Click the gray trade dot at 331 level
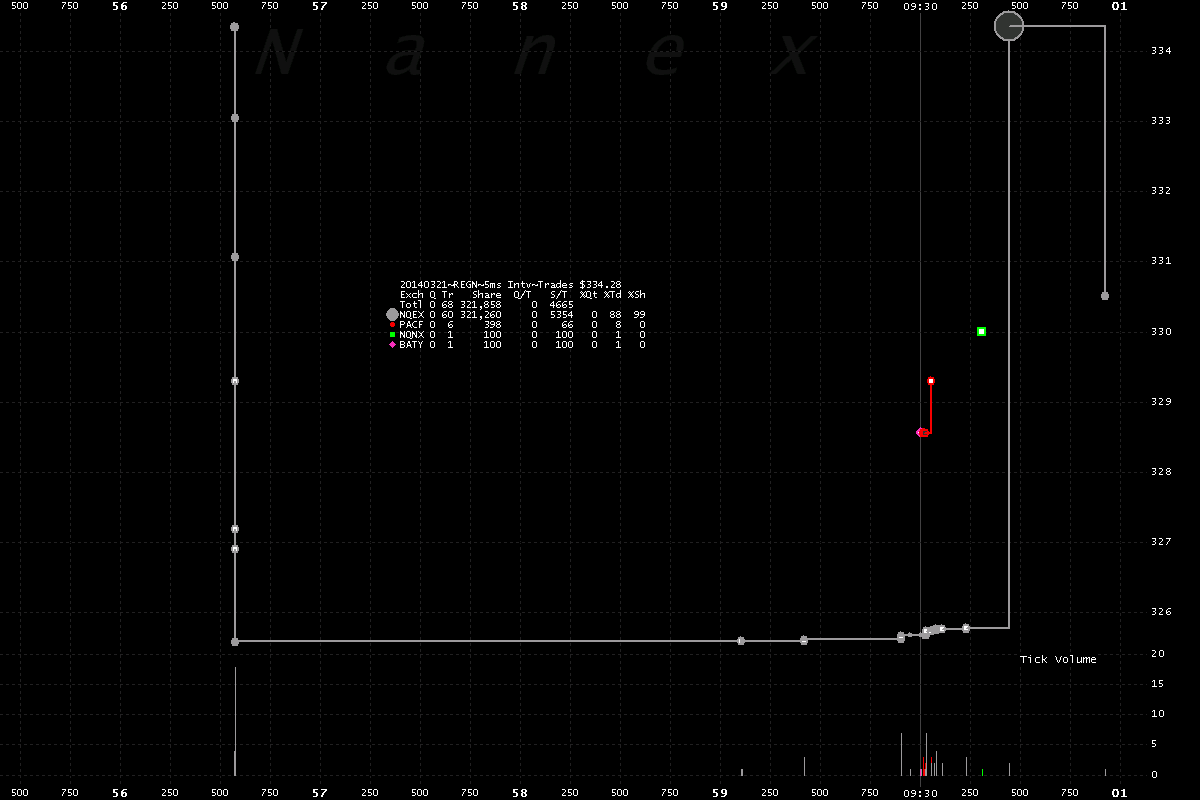 pyautogui.click(x=235, y=257)
